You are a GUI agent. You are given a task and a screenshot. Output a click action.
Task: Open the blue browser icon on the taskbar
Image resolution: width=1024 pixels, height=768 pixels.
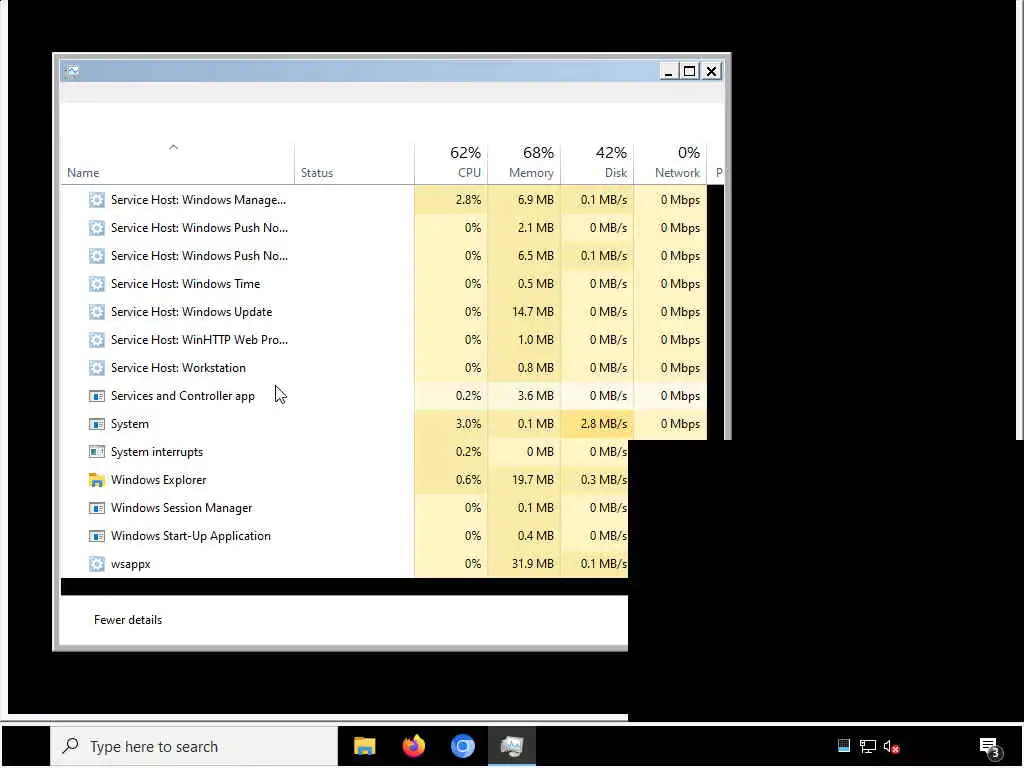pyautogui.click(x=462, y=746)
